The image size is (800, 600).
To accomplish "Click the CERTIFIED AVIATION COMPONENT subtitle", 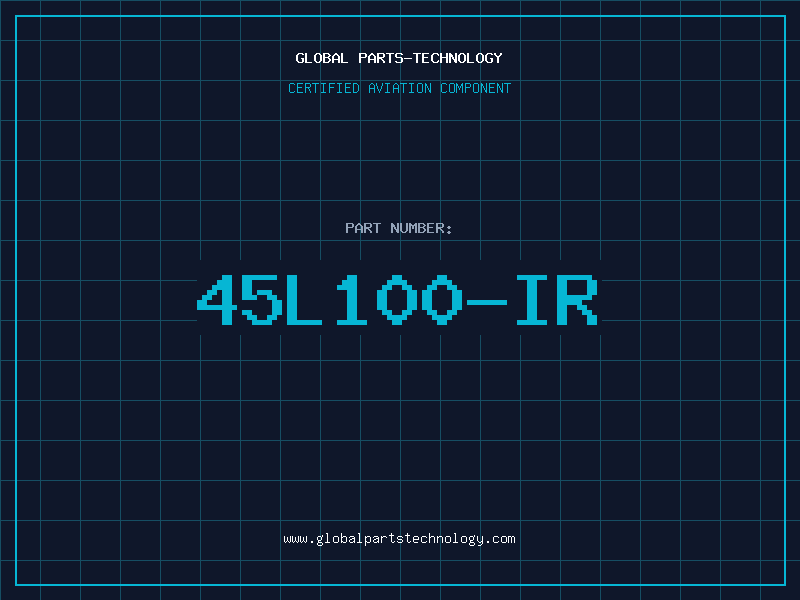I will click(399, 88).
